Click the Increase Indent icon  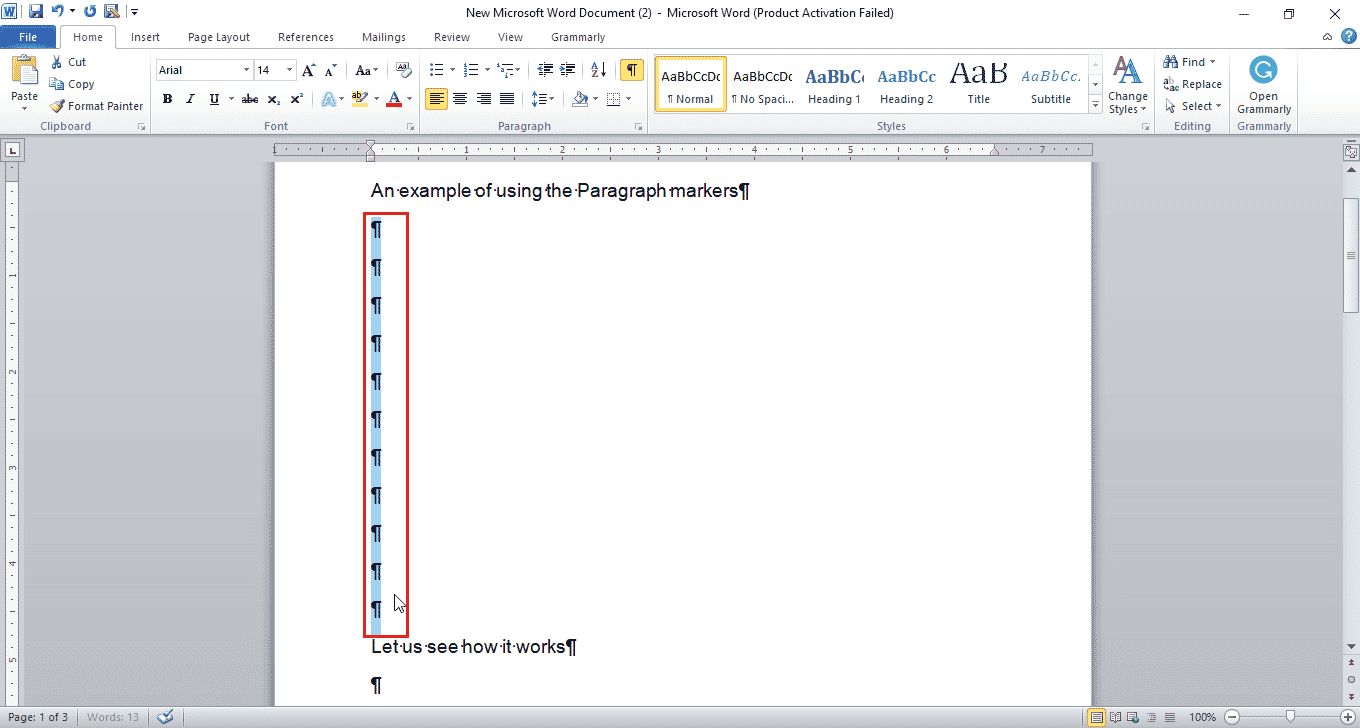coord(568,70)
